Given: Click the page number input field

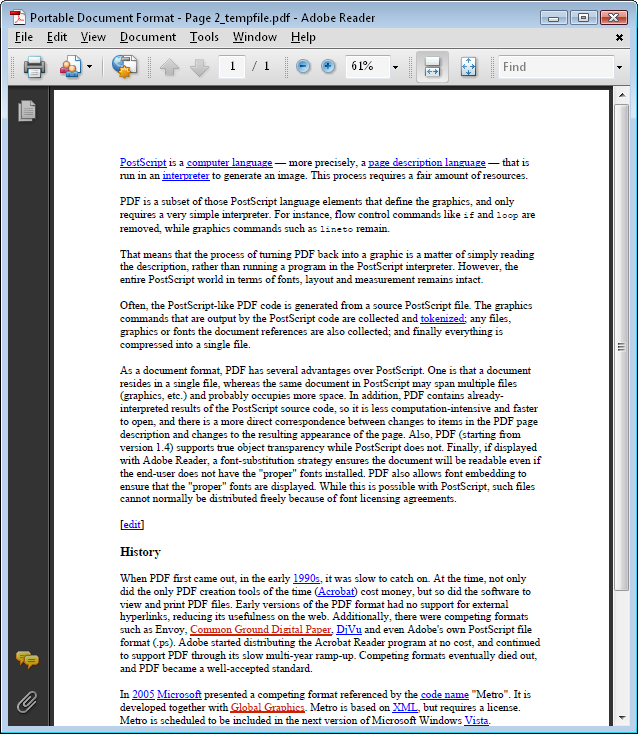Looking at the screenshot, I should click(x=233, y=67).
